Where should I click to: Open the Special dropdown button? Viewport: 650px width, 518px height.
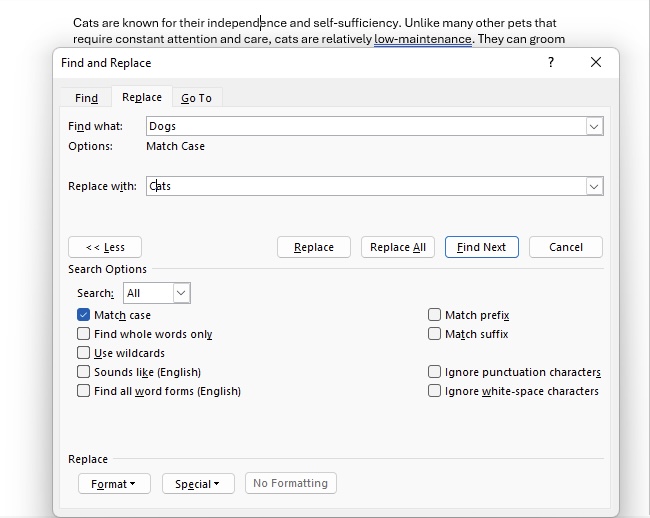[x=198, y=484]
